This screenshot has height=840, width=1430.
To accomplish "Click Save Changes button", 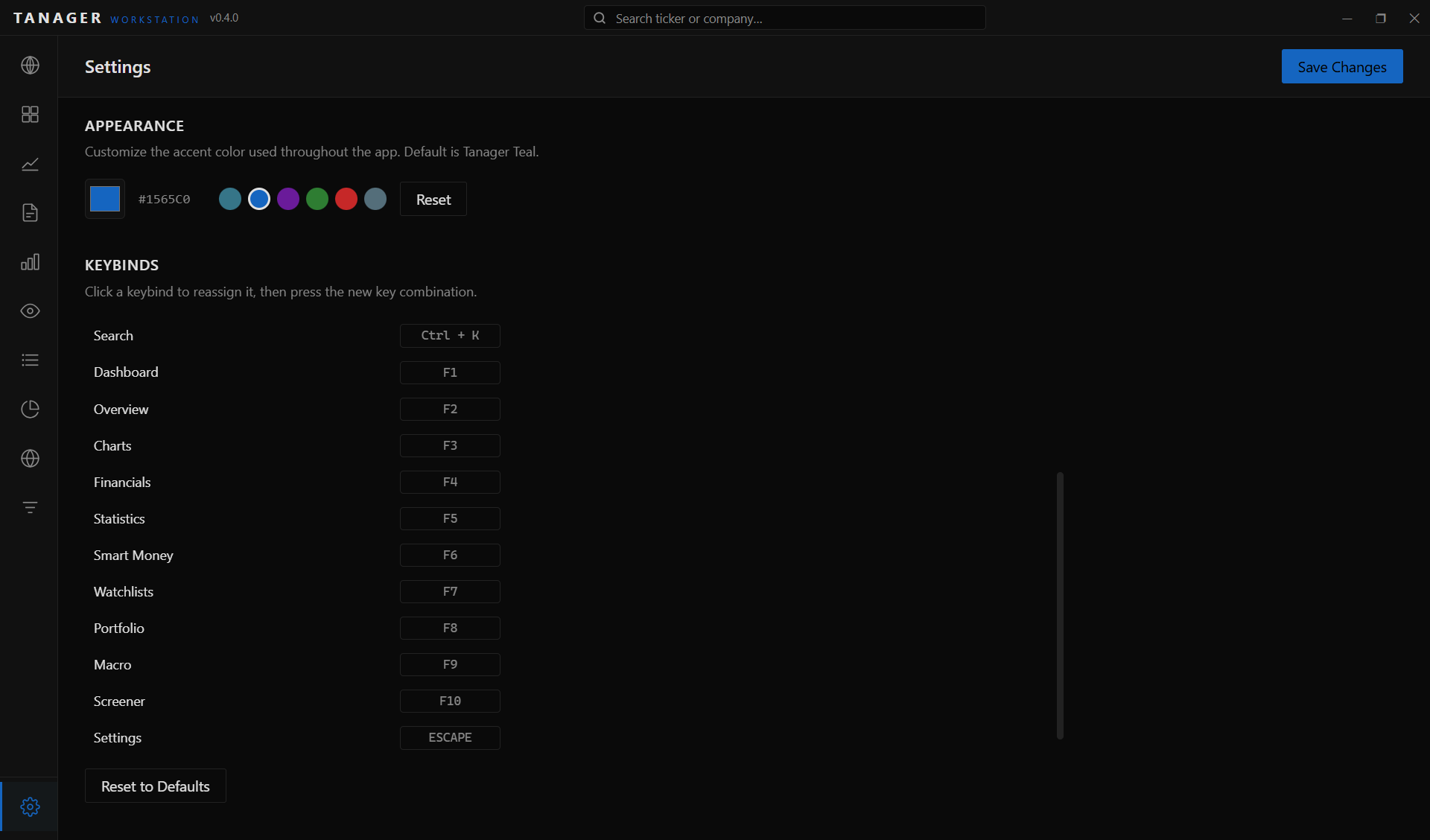I will [x=1342, y=66].
